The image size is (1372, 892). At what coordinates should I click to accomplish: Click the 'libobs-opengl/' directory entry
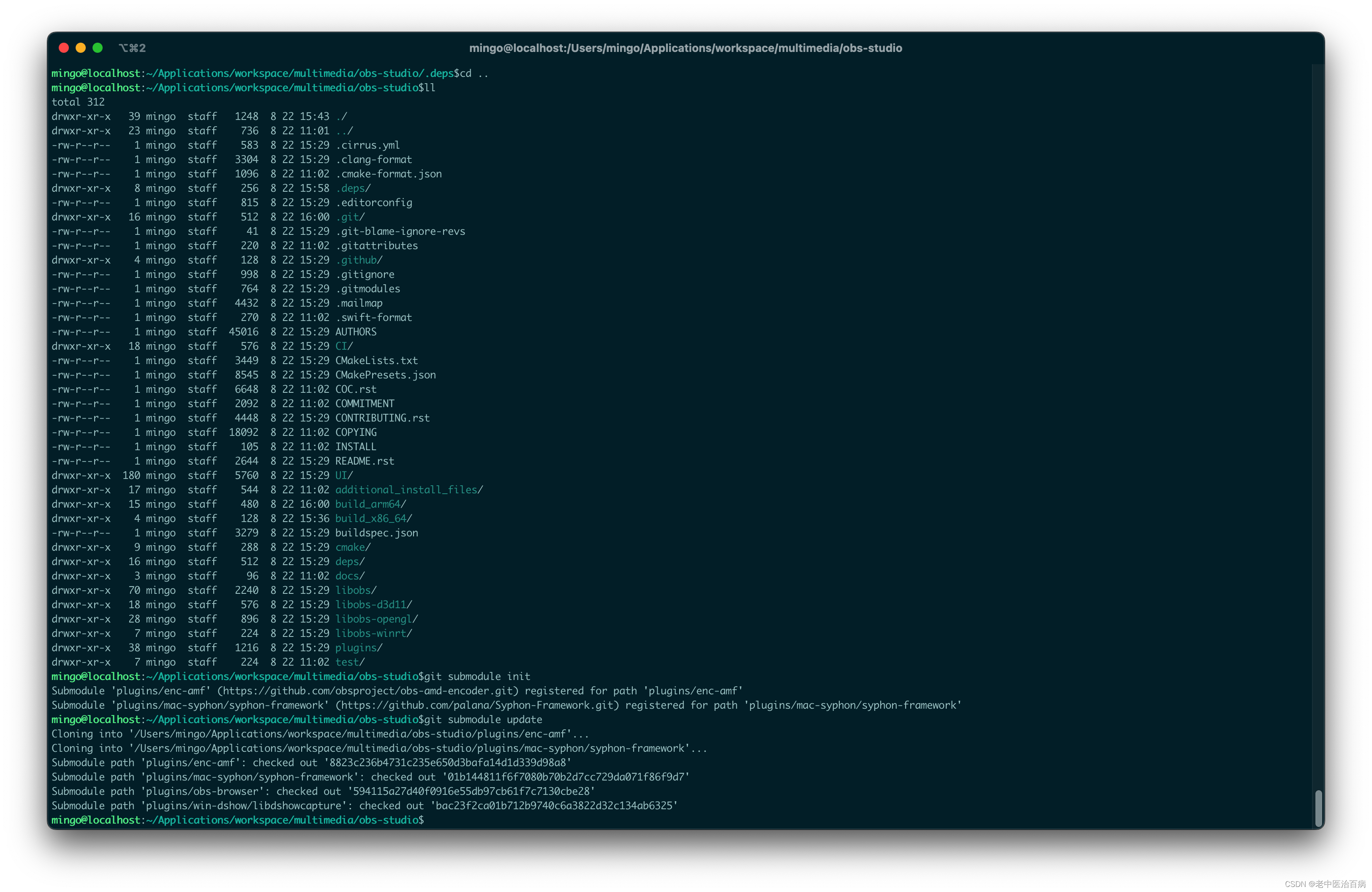(376, 620)
